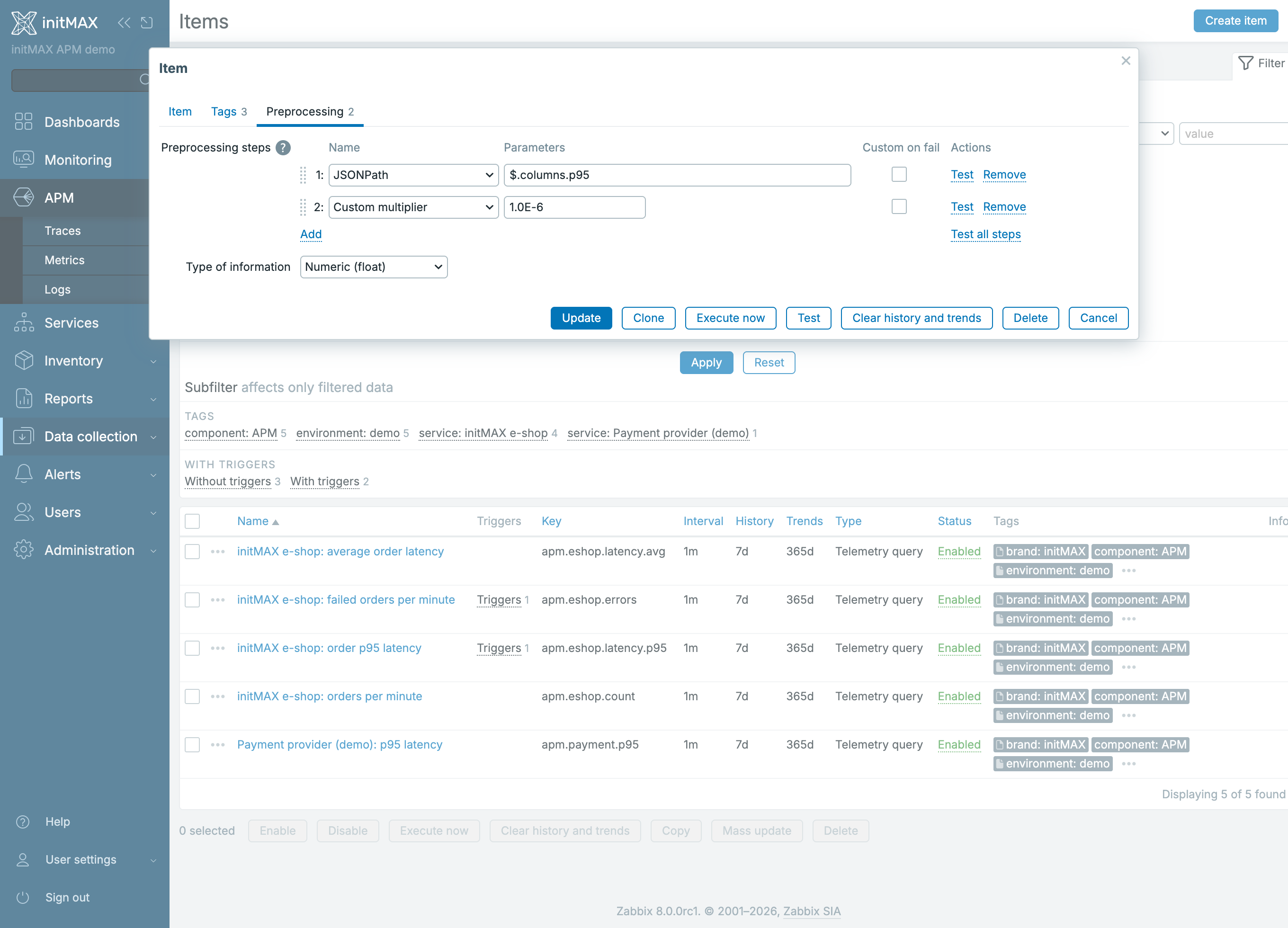Click the Inventory cube icon
The height and width of the screenshot is (928, 1288).
[x=24, y=361]
